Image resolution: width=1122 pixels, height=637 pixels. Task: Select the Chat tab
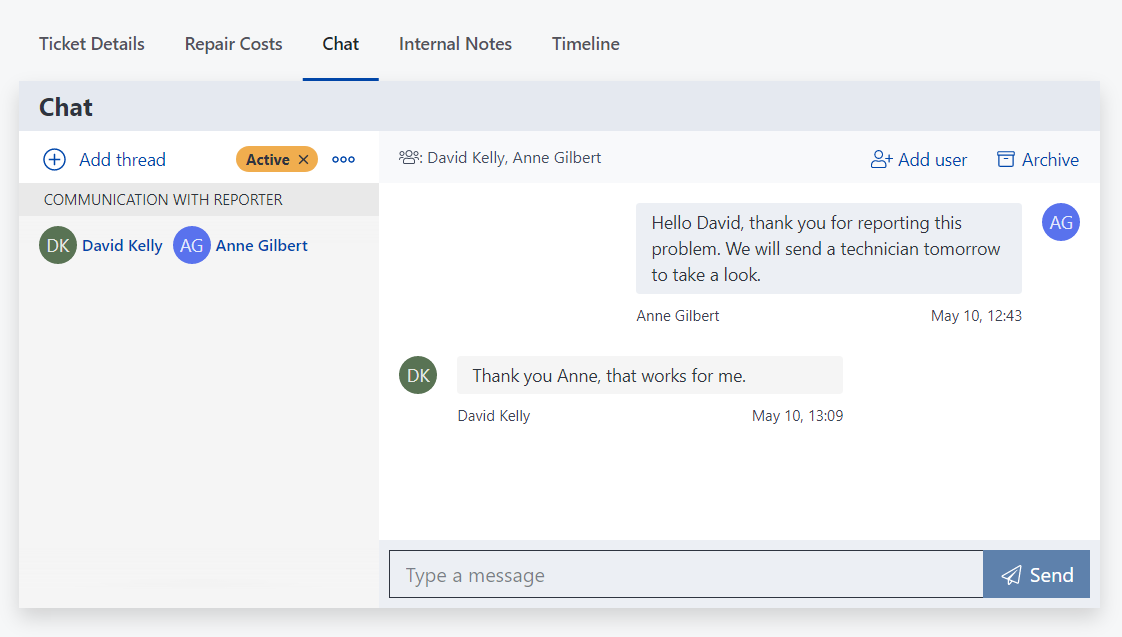coord(341,44)
